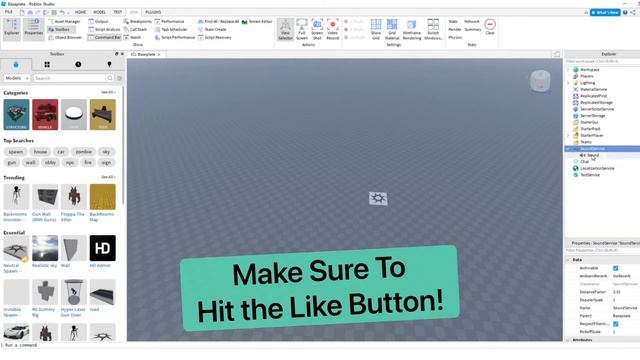Click See All next to Categories

pos(108,92)
